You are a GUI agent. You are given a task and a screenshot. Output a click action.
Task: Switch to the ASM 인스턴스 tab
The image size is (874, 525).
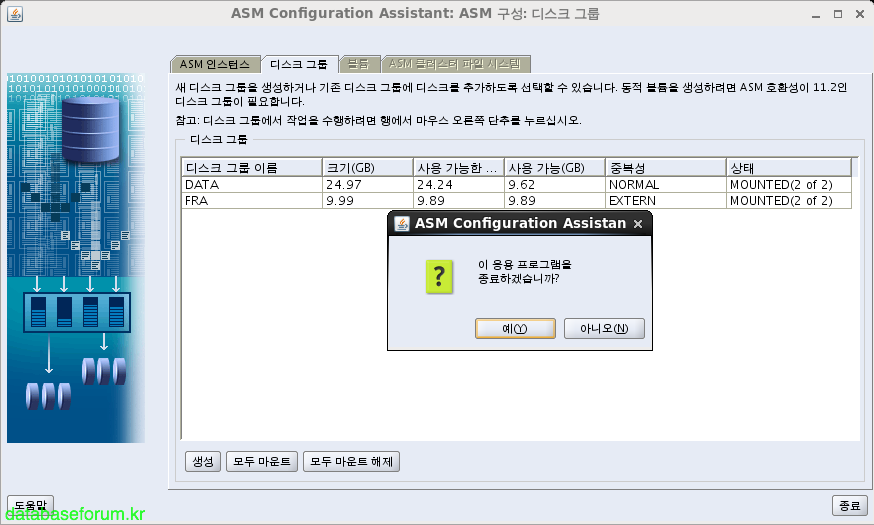pyautogui.click(x=216, y=64)
